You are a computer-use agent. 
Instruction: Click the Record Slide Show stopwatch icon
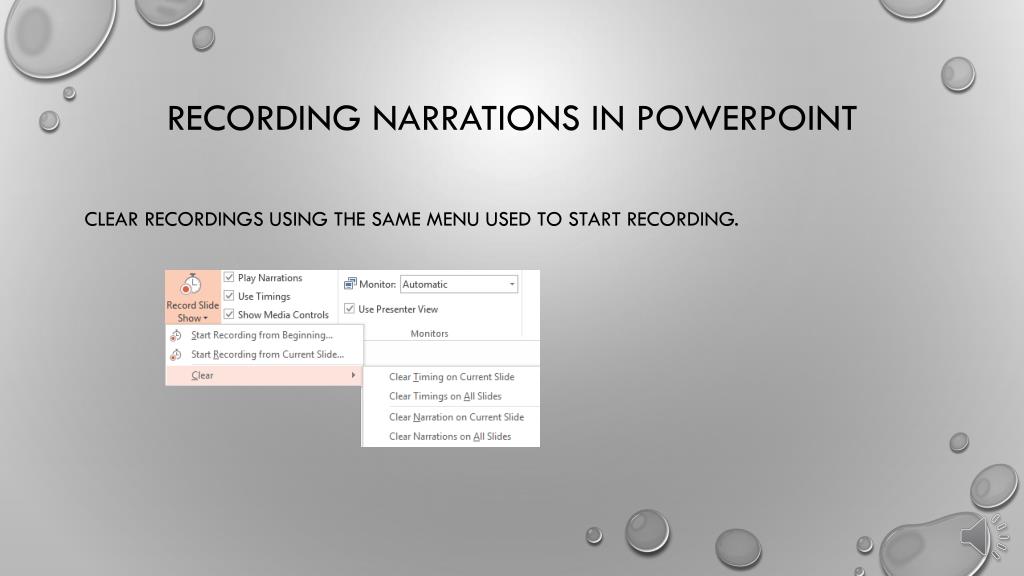point(191,285)
